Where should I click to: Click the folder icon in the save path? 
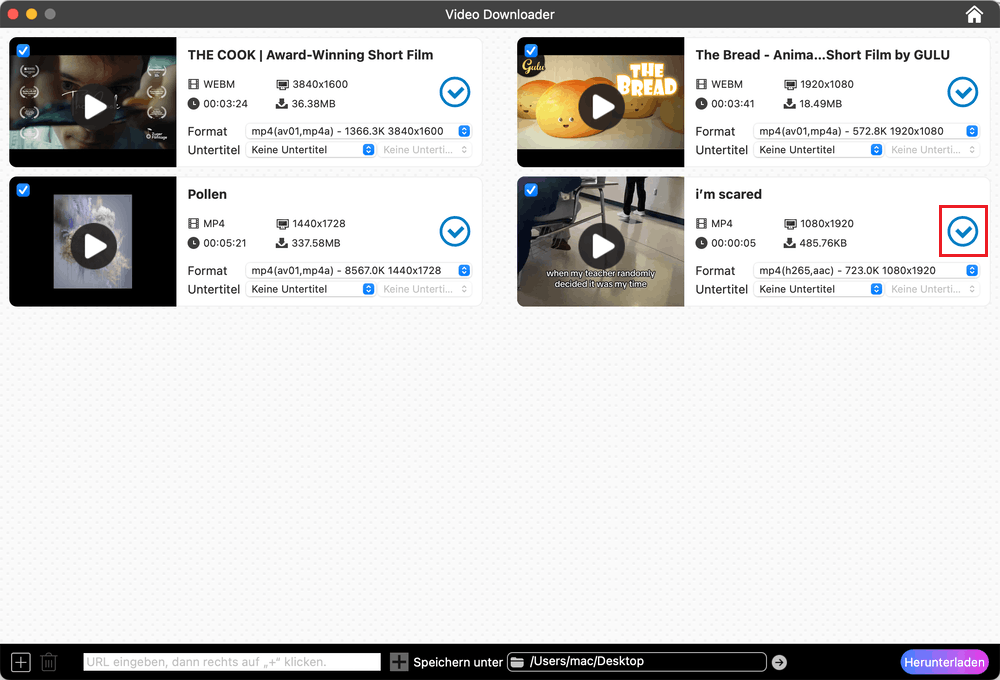point(517,662)
